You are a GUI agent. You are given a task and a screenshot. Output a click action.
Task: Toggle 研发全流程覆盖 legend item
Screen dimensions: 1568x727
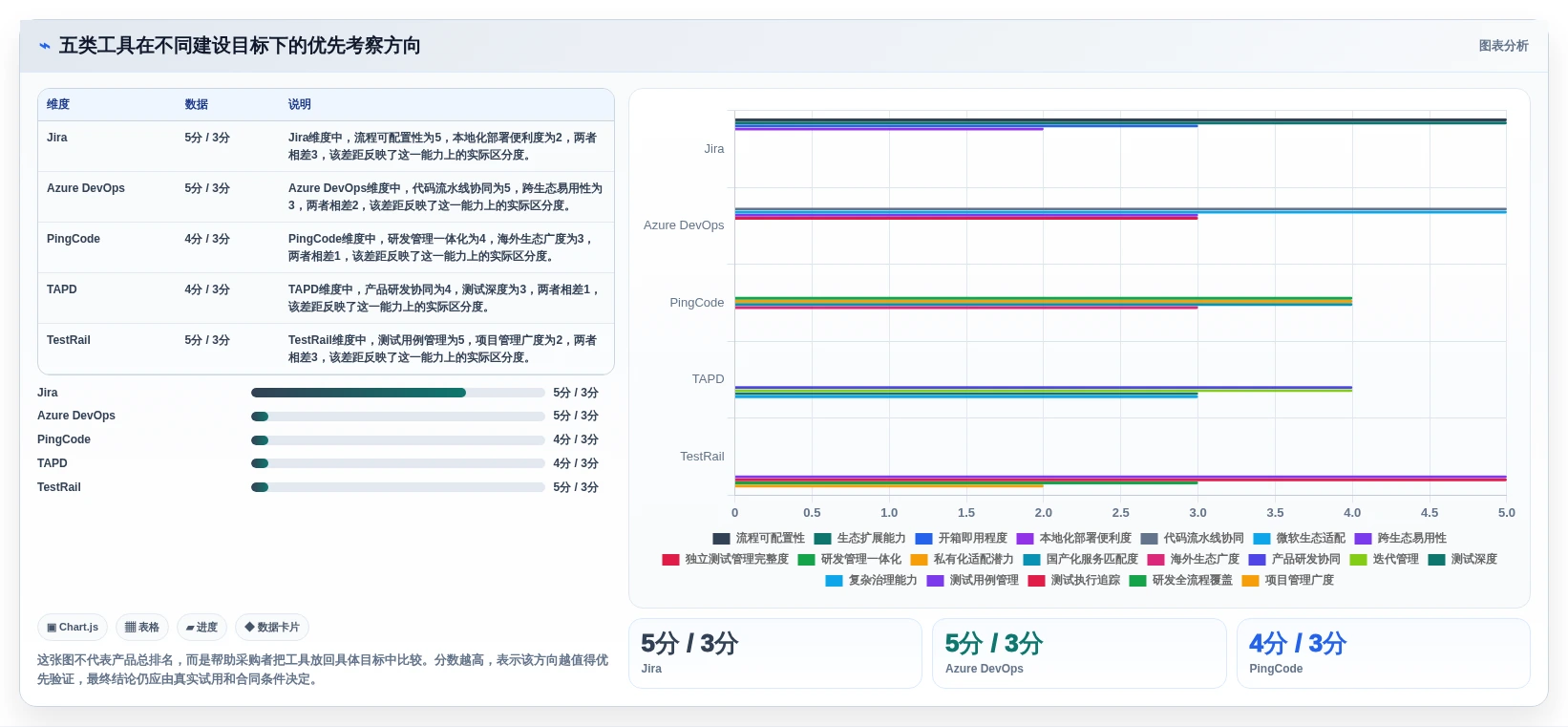1180,581
